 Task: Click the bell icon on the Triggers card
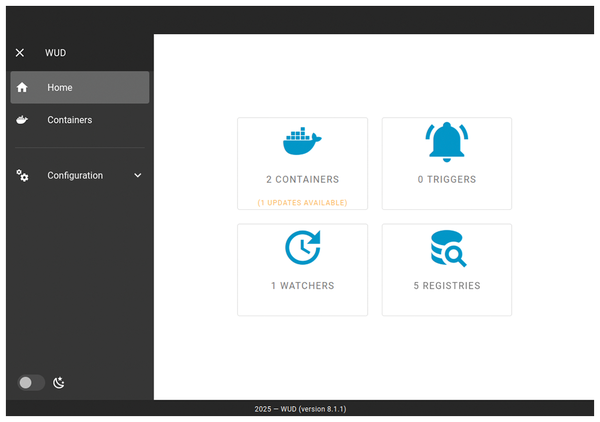tap(446, 142)
